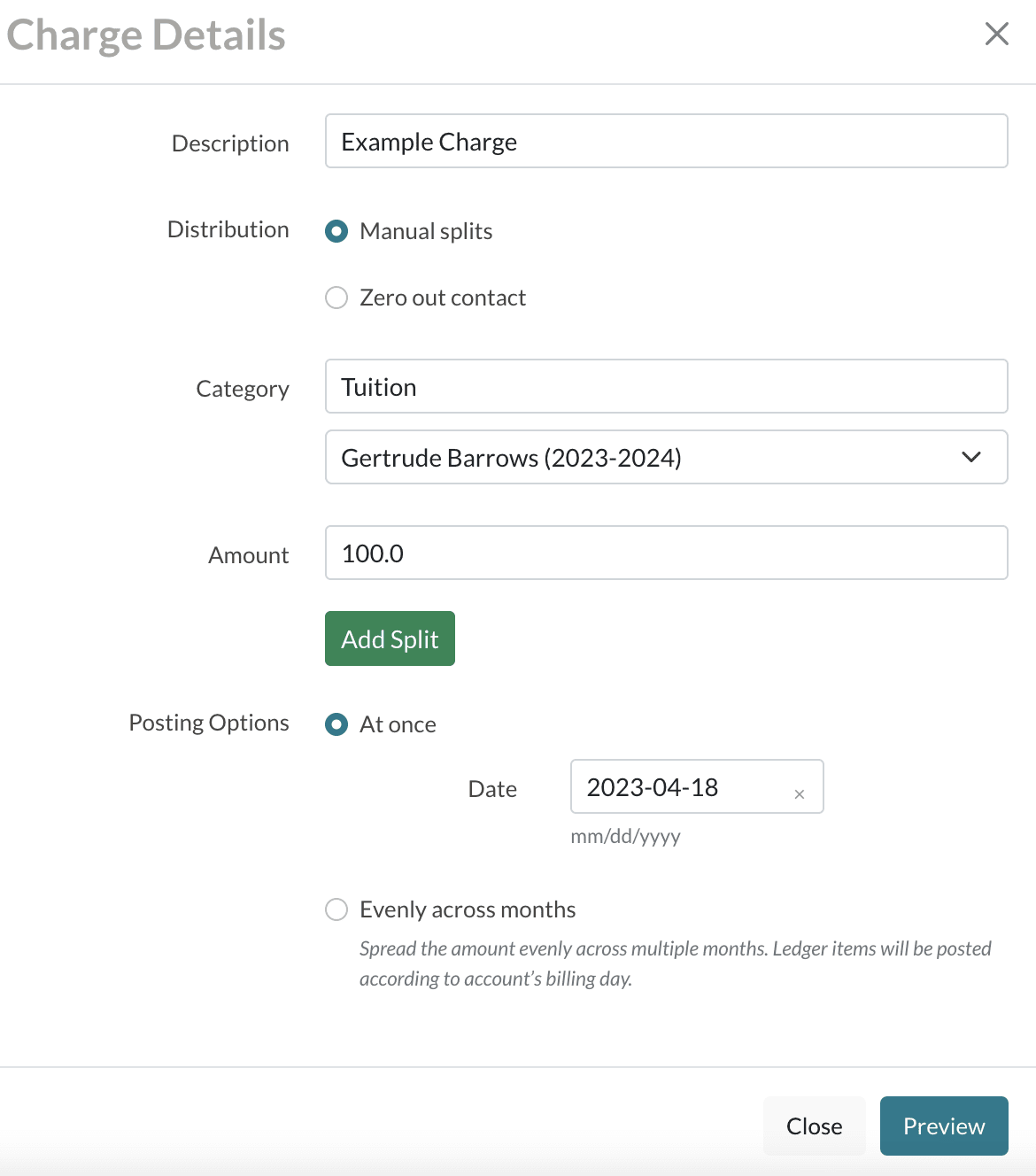The height and width of the screenshot is (1176, 1036).
Task: Select the Manual splits distribution option
Action: [x=336, y=231]
